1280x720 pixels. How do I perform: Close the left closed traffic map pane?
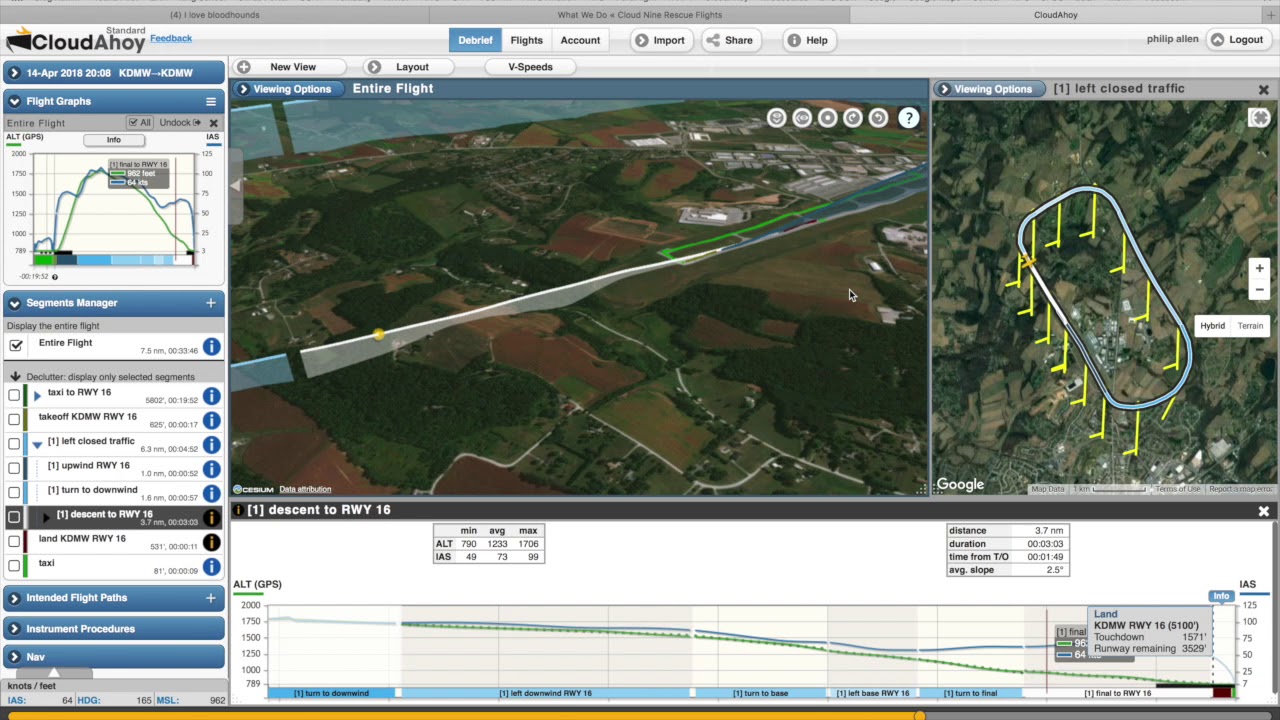(x=1263, y=89)
